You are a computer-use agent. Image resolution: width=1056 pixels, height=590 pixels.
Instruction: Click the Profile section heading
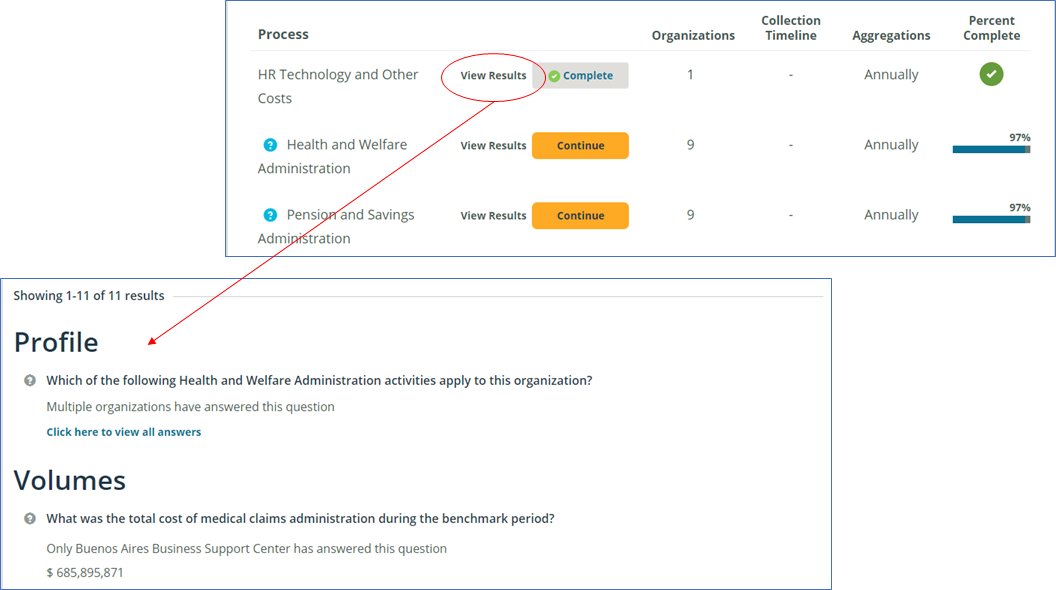tap(56, 342)
